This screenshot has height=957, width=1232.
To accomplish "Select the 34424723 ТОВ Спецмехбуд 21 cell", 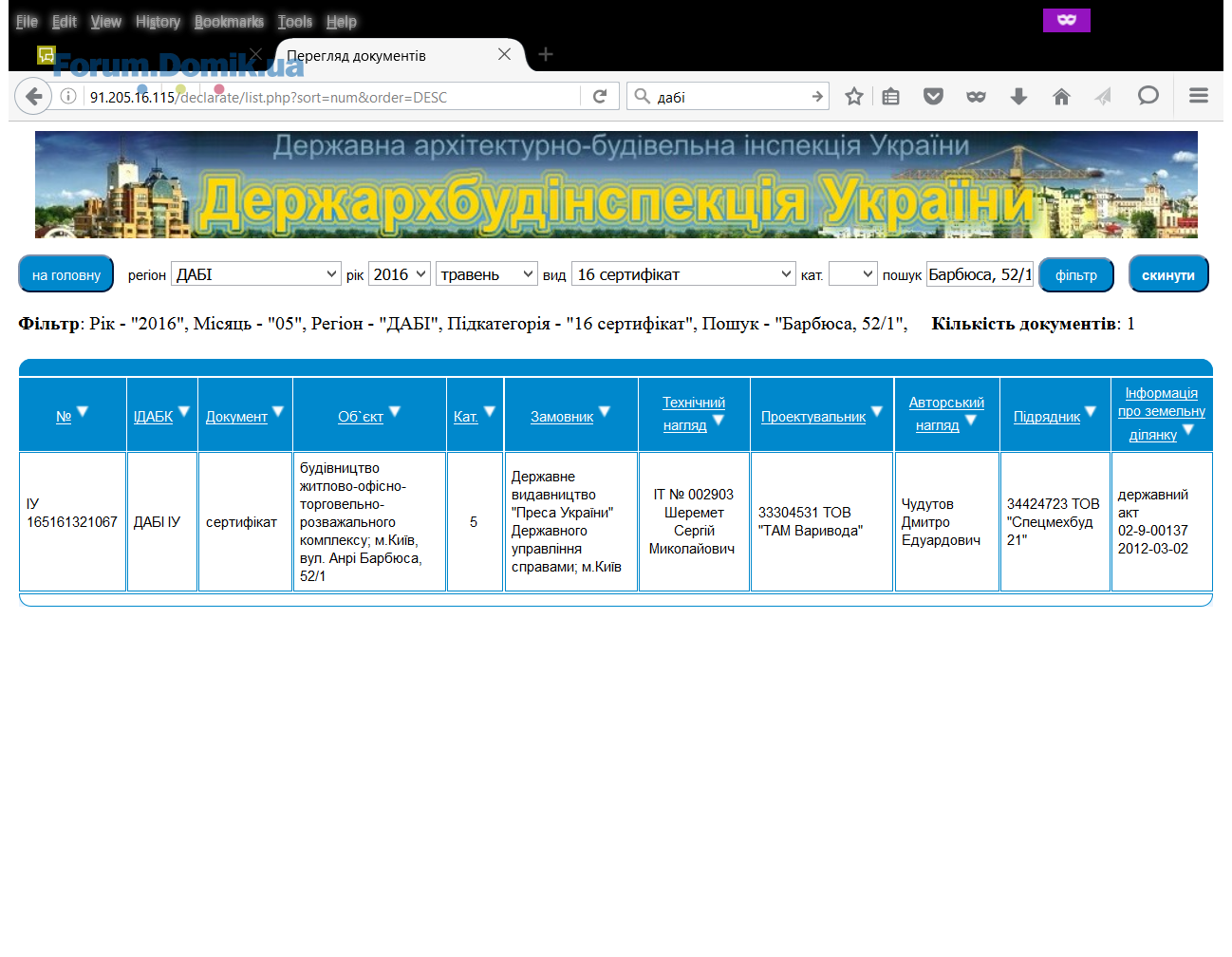I will point(1055,522).
